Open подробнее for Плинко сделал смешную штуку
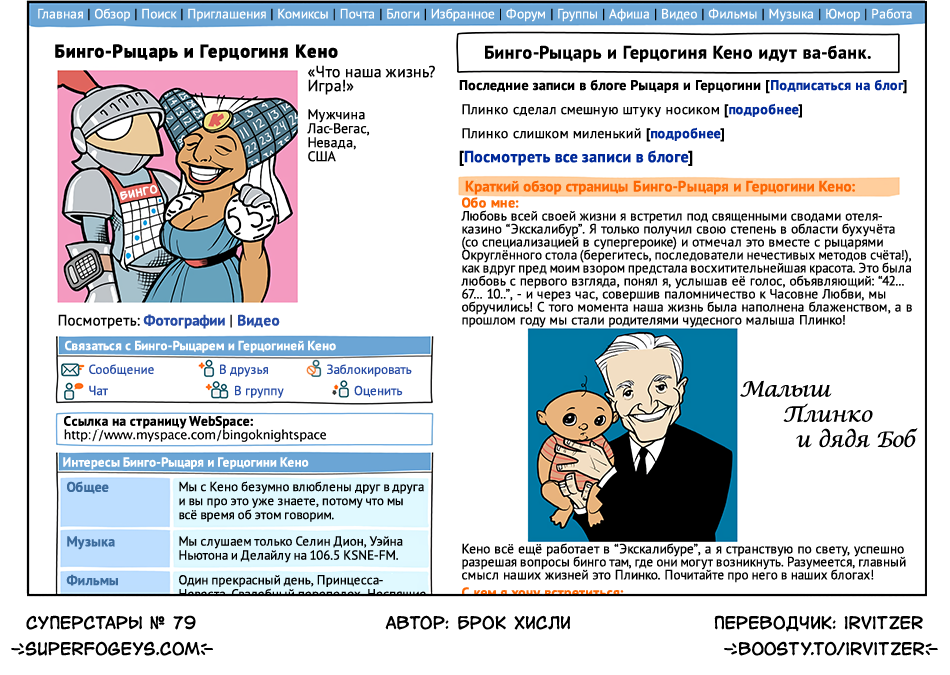 [x=763, y=110]
